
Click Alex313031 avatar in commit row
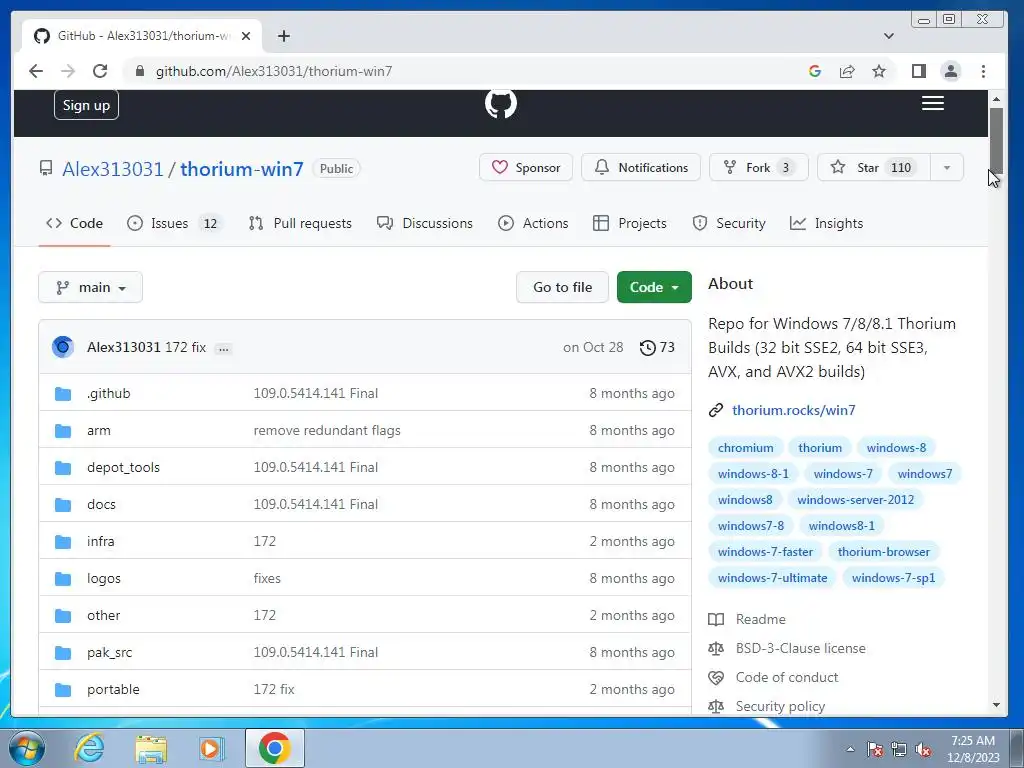(x=63, y=347)
